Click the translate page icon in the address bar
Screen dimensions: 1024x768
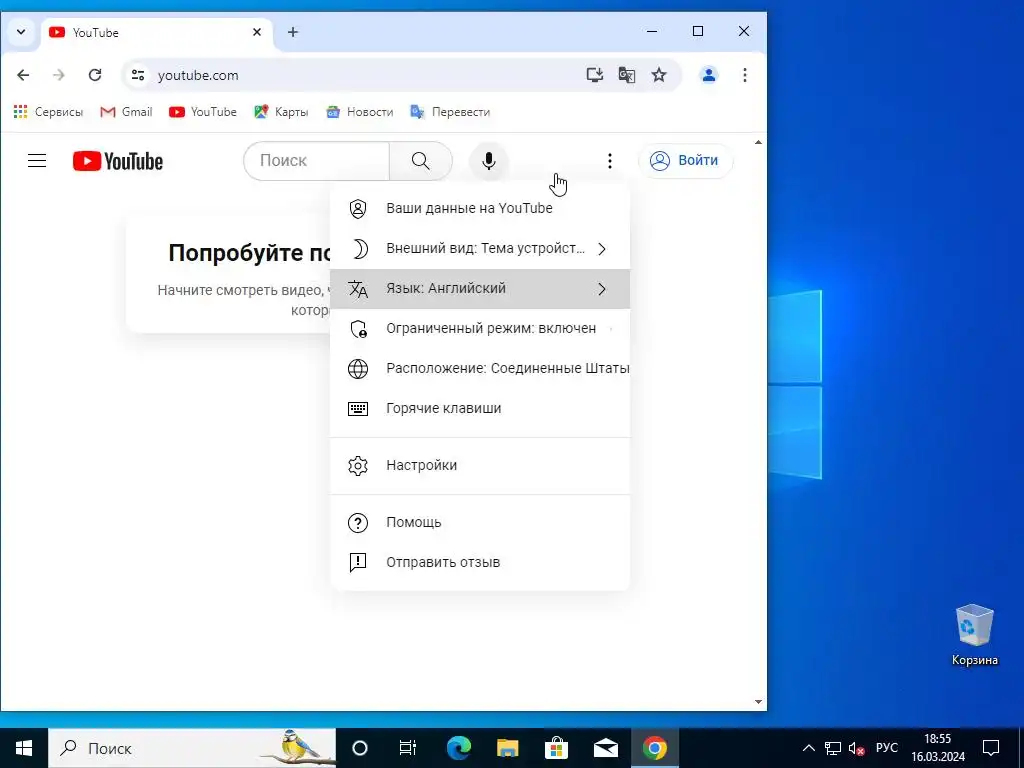[x=627, y=75]
